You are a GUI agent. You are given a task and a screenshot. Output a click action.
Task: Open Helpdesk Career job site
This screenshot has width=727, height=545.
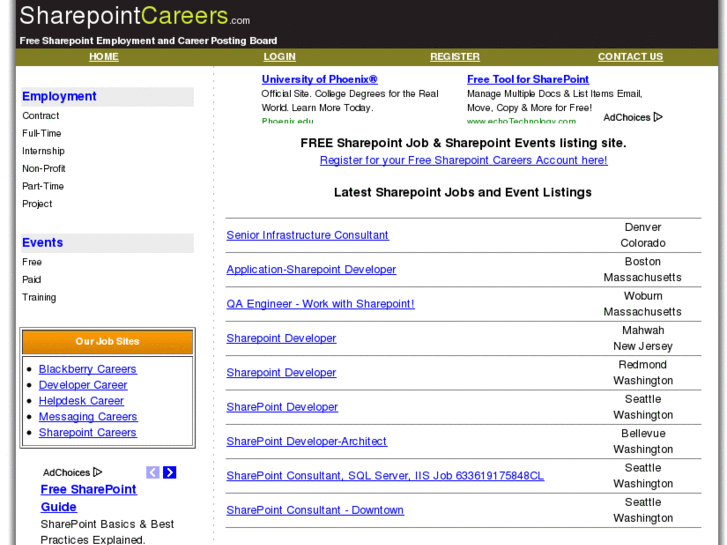(81, 401)
